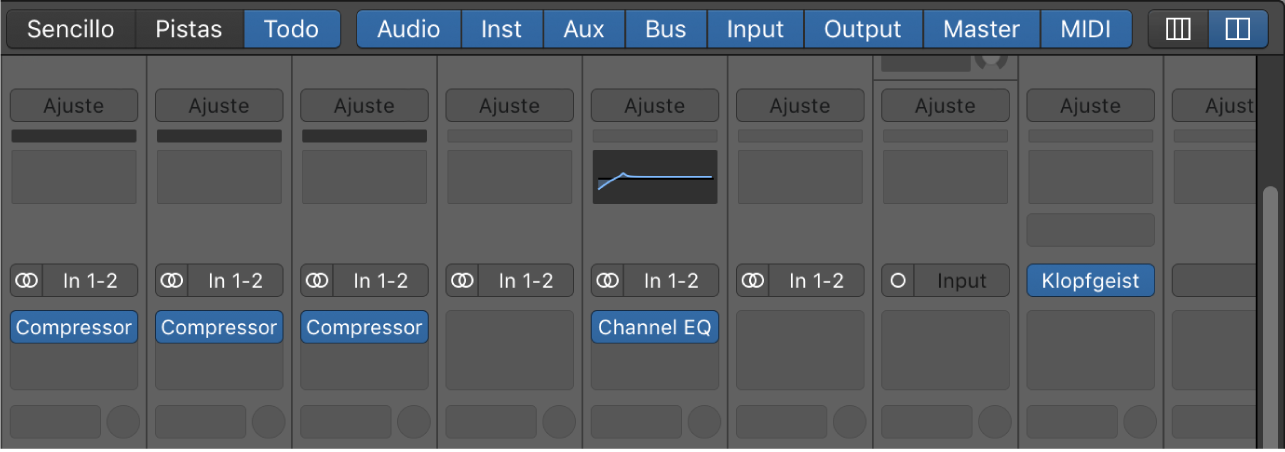Toggle the Audio channel strip filter

pos(408,29)
